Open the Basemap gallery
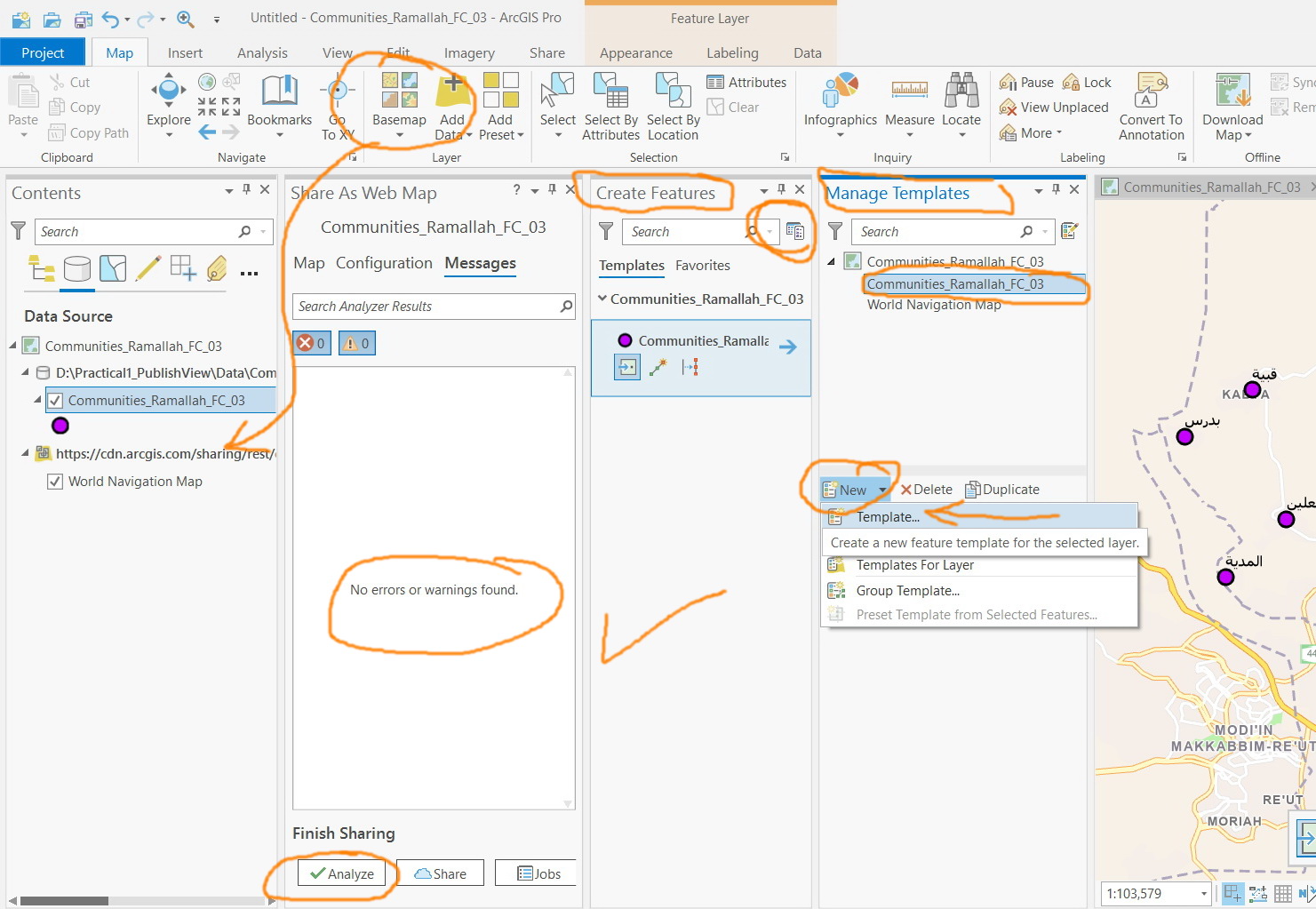Screen dimensions: 1316x909 (x=399, y=106)
